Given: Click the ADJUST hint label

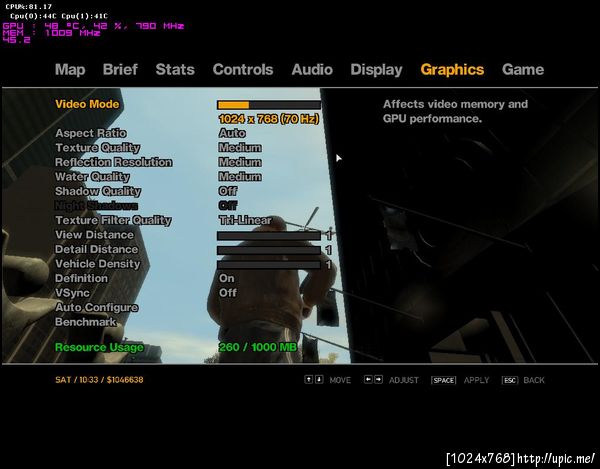Looking at the screenshot, I should tap(404, 380).
